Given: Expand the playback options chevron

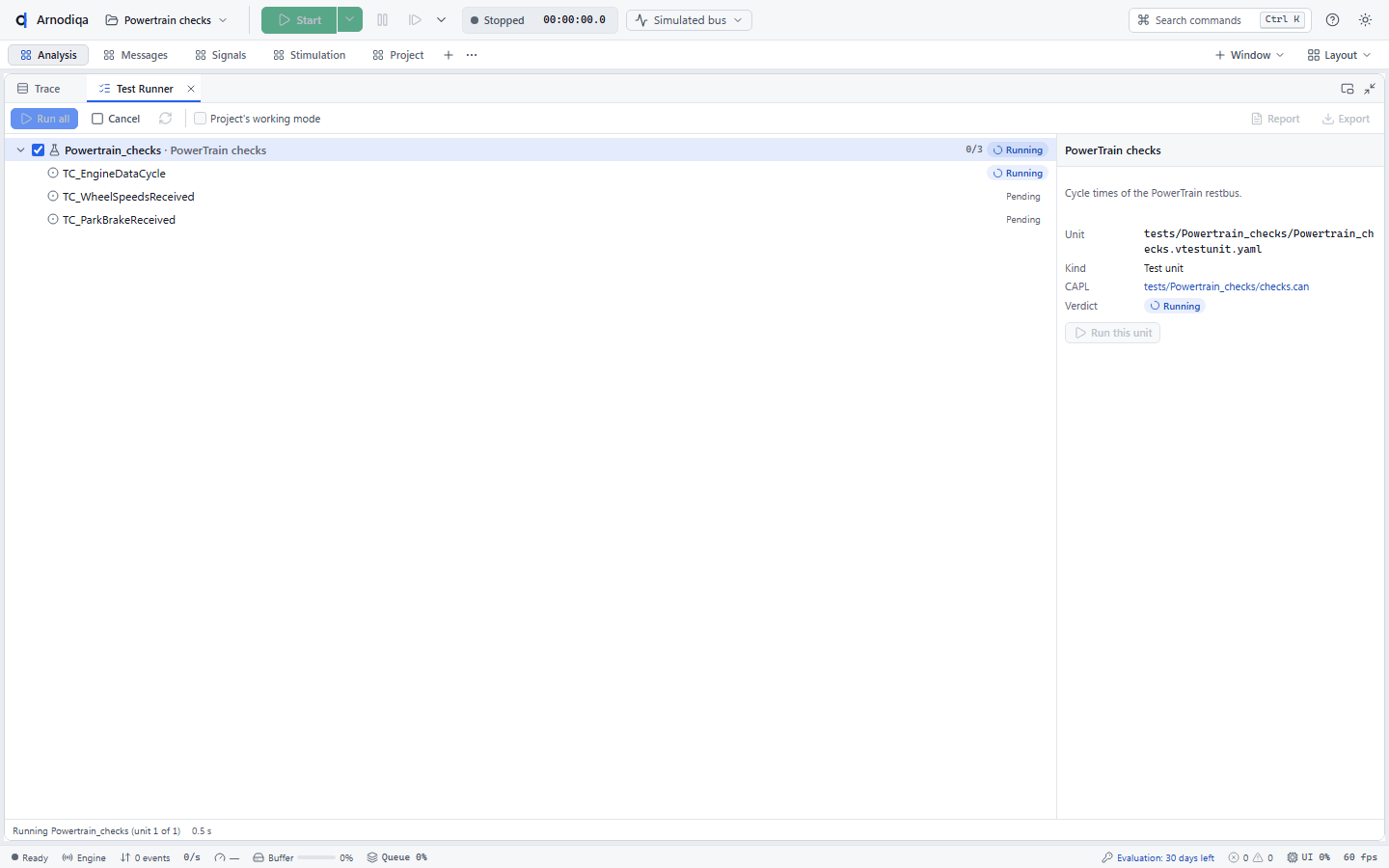Looking at the screenshot, I should coord(441,20).
